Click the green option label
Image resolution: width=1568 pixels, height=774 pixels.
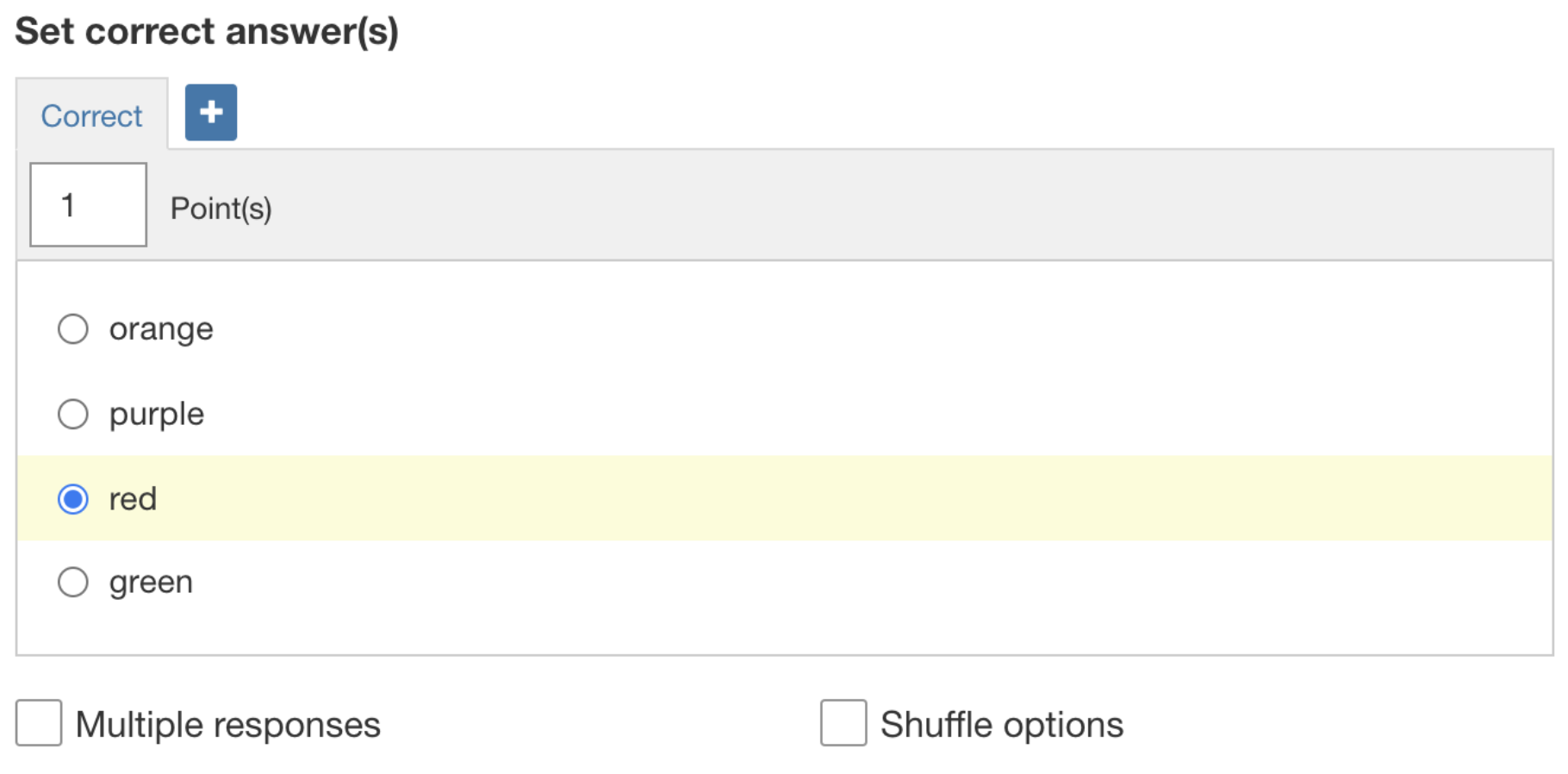[150, 582]
